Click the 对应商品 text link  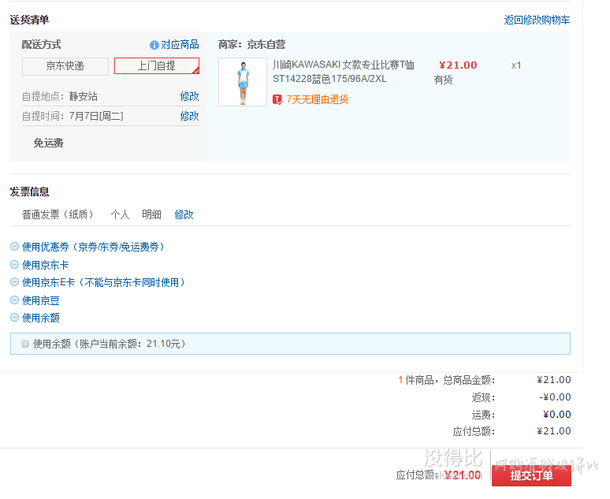[x=180, y=45]
